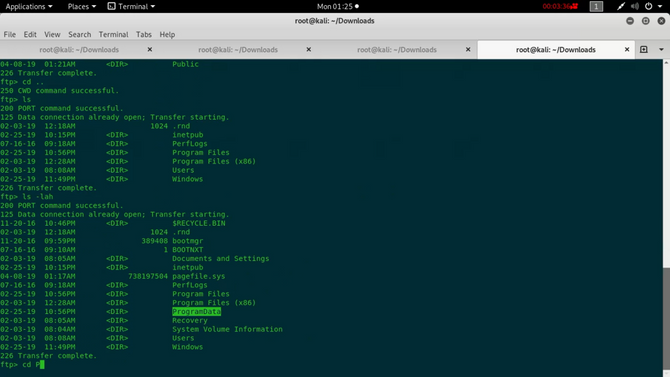Click the window title root@kali: ~/Downloads
This screenshot has height=377, width=670.
coord(335,21)
